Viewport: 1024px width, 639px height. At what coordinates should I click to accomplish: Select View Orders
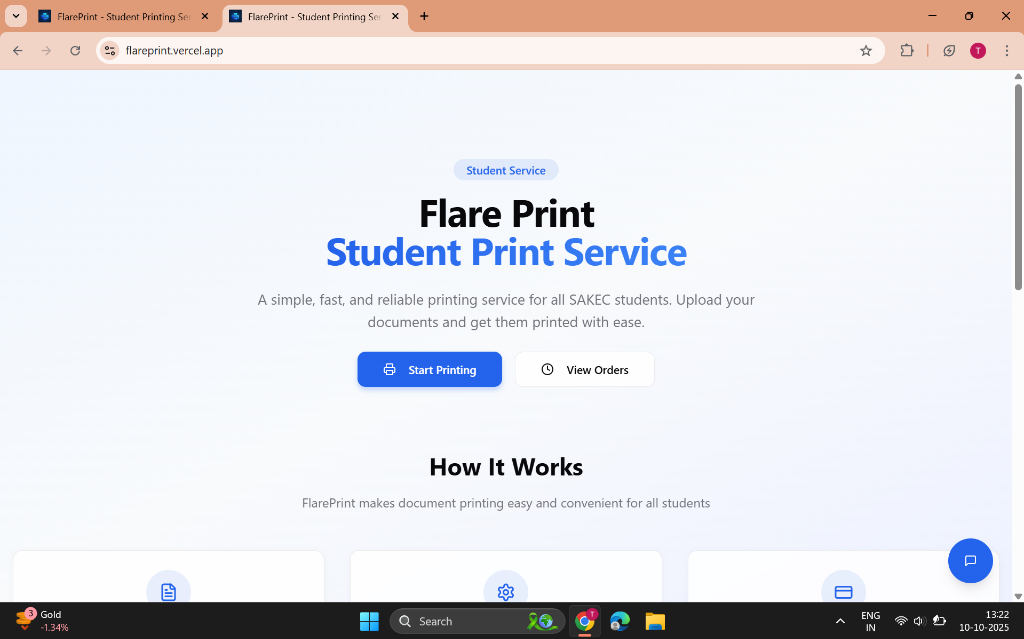(585, 369)
